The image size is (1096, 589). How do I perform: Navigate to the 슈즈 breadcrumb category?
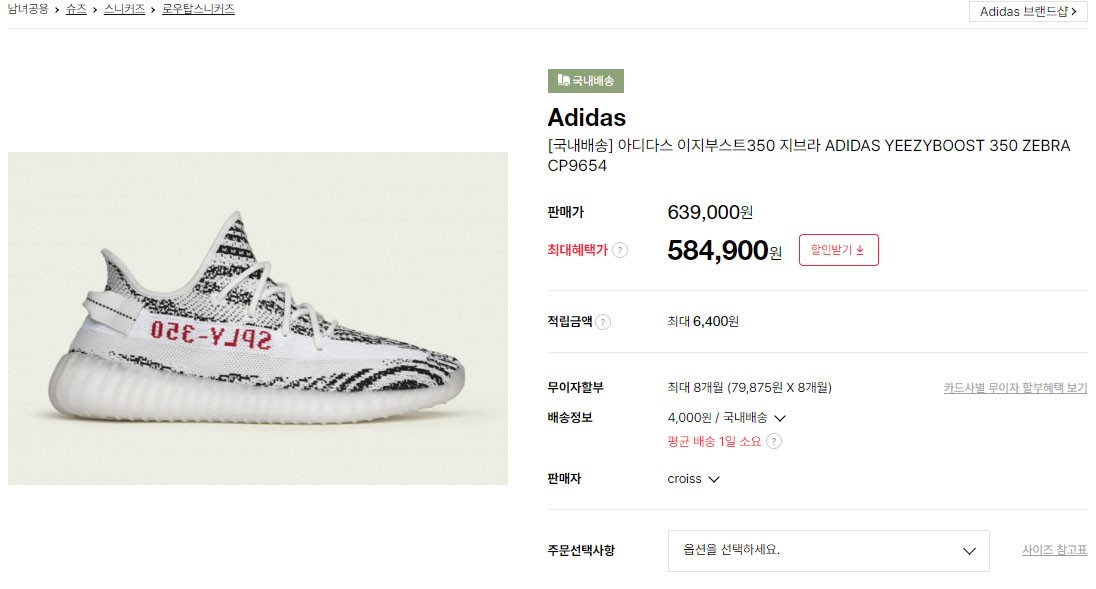pos(77,9)
